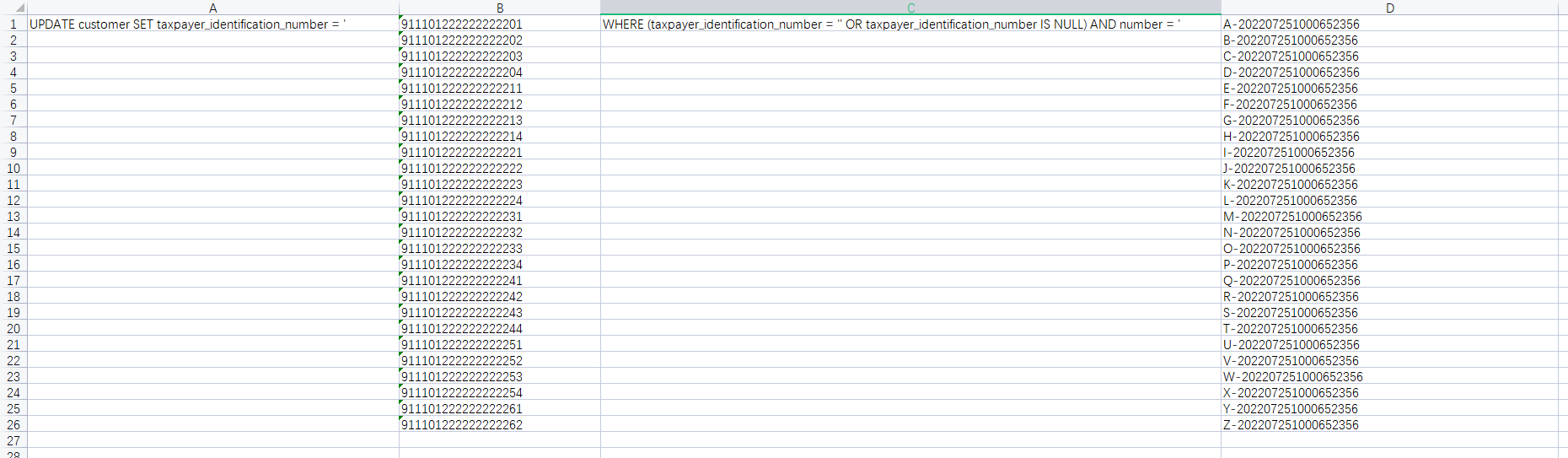This screenshot has width=1568, height=458.
Task: Click cell H-202207251000652356
Action: [1390, 136]
